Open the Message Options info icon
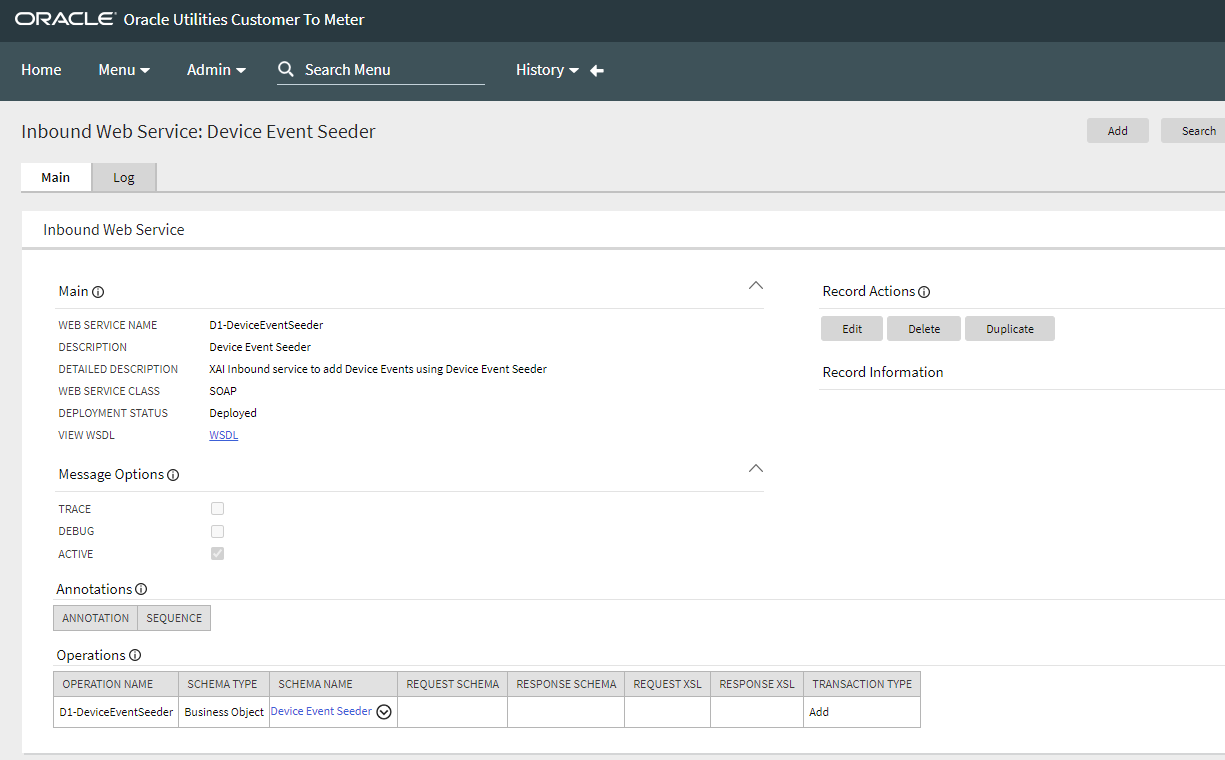 [173, 475]
